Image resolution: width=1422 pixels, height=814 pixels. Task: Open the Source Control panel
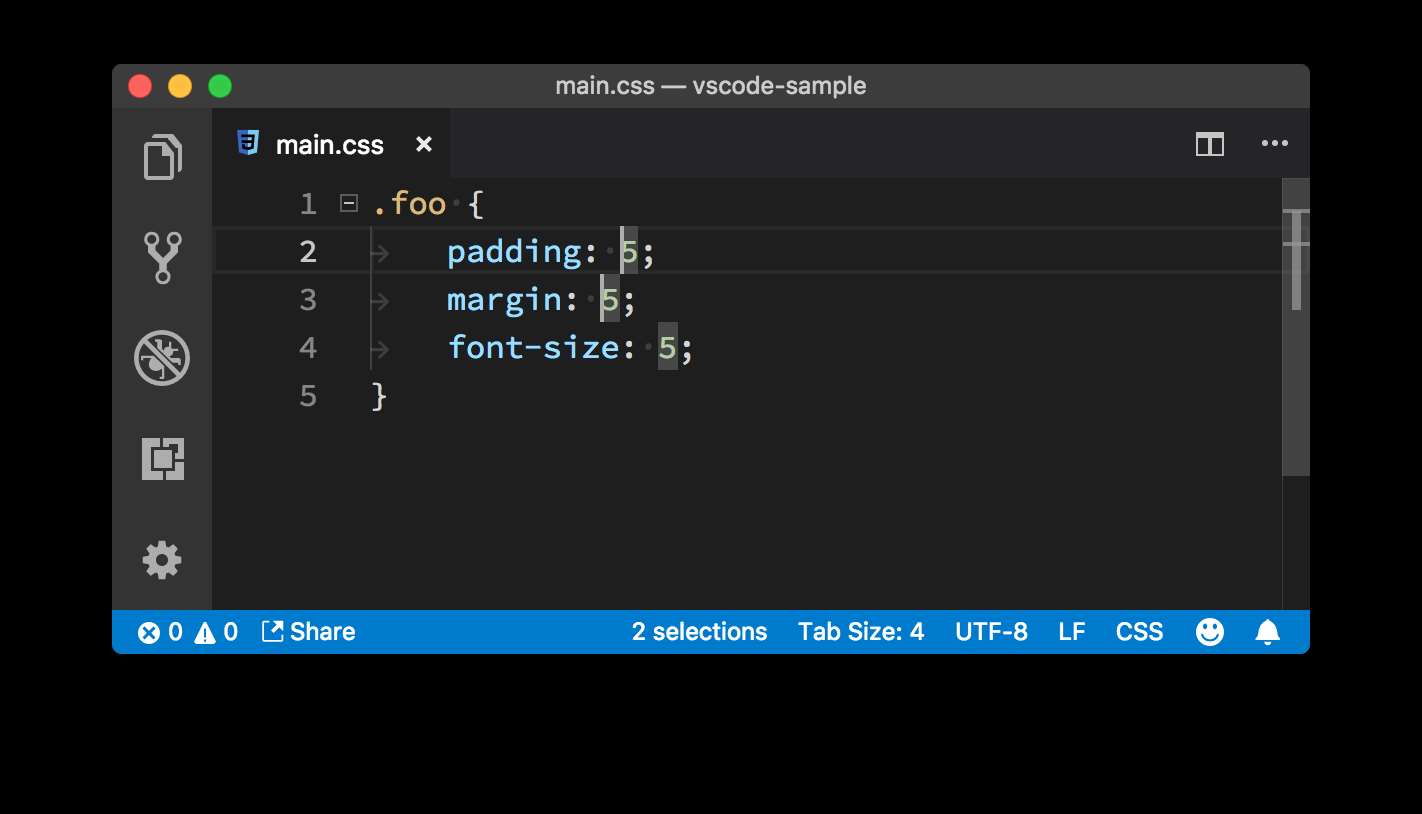pos(162,257)
